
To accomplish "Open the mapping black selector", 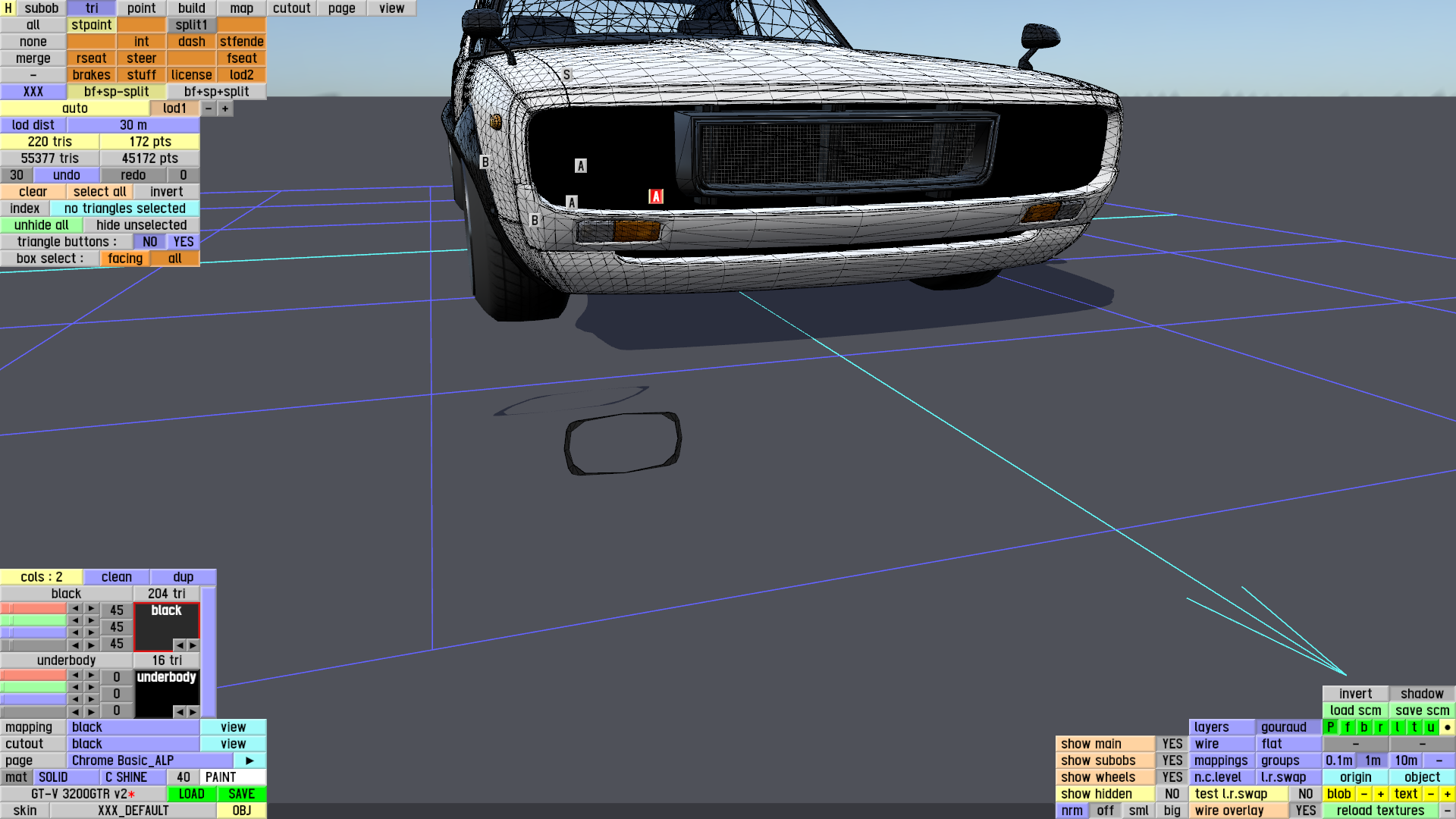I will point(133,727).
